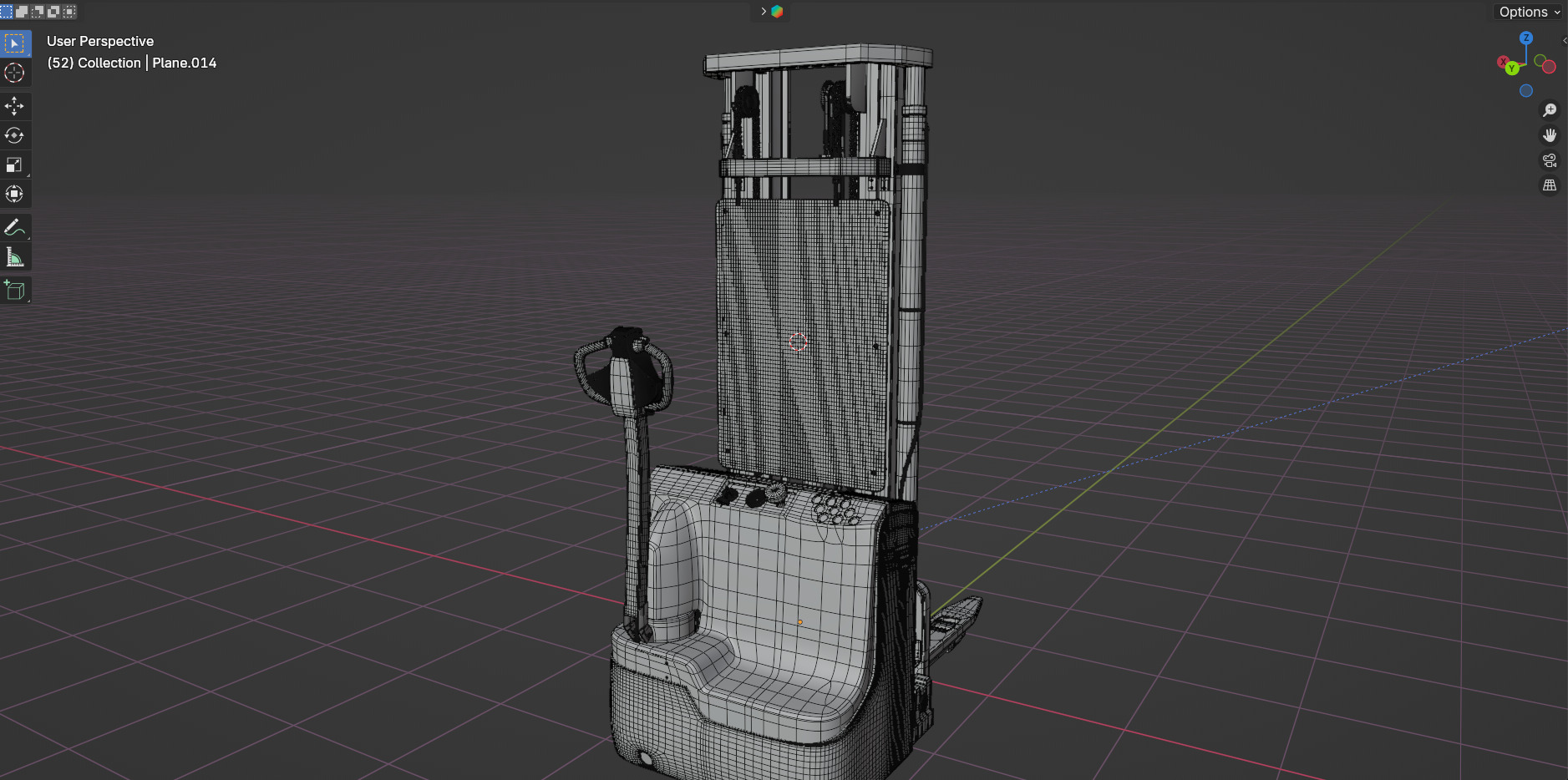
Task: Set selection mode to Intersect
Action: [70, 12]
